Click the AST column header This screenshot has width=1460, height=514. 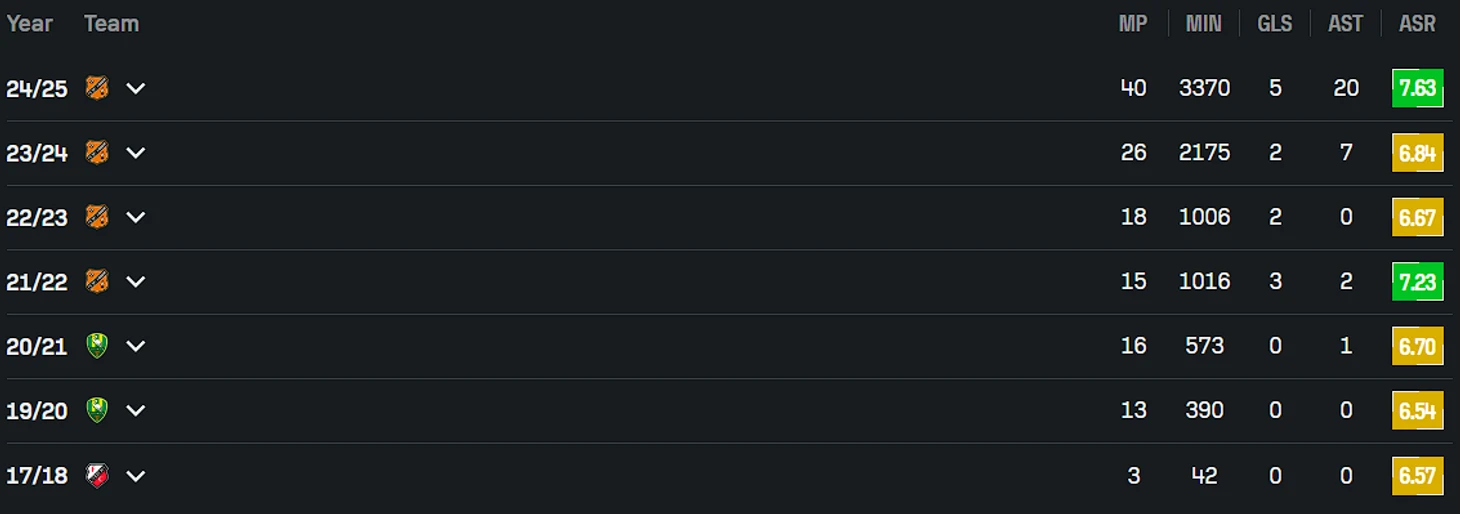tap(1345, 24)
